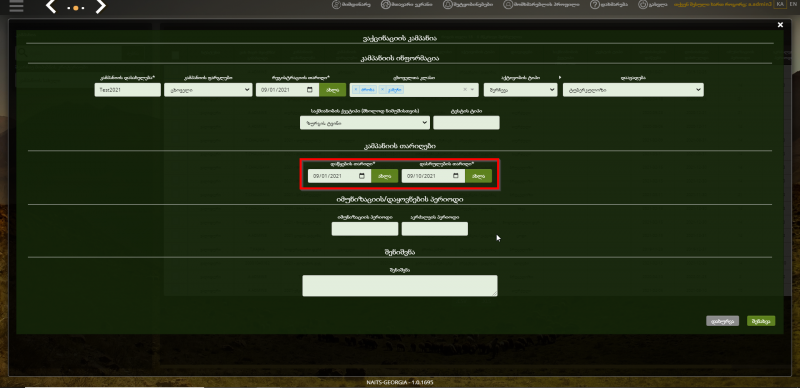The height and width of the screenshot is (388, 800).
Task: Open the calendar icon of the 09/10/2021 date
Action: [x=456, y=176]
